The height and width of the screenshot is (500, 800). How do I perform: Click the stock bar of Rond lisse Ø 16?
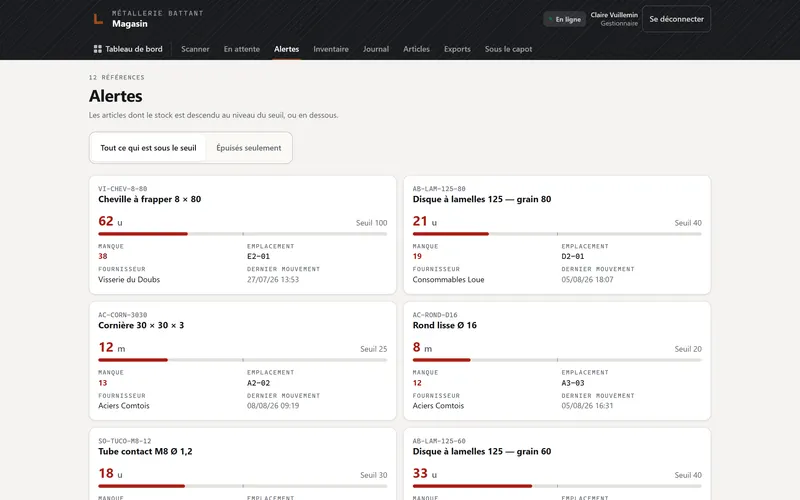tap(557, 360)
